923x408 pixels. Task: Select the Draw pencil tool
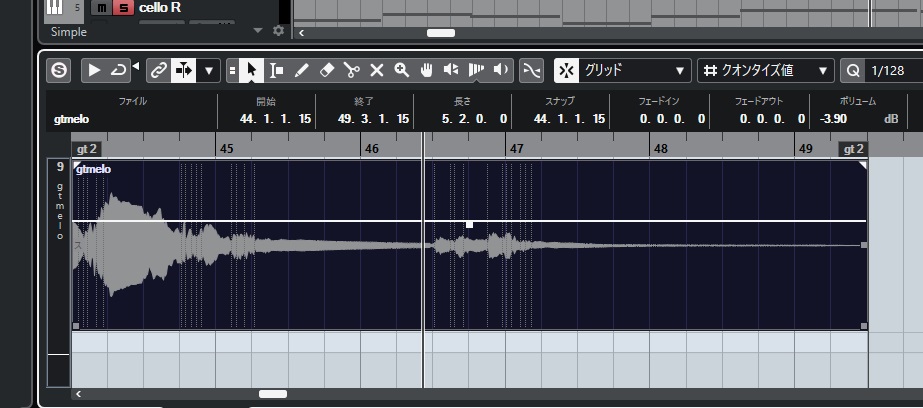pyautogui.click(x=301, y=70)
